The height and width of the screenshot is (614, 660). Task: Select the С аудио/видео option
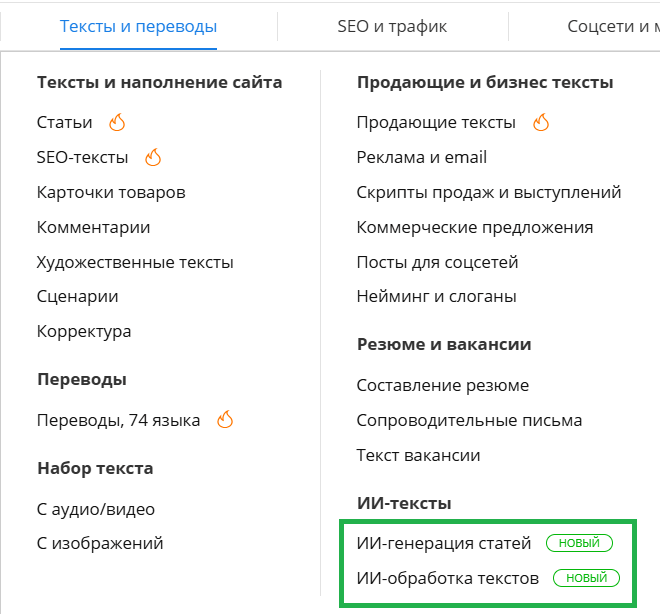pyautogui.click(x=96, y=509)
